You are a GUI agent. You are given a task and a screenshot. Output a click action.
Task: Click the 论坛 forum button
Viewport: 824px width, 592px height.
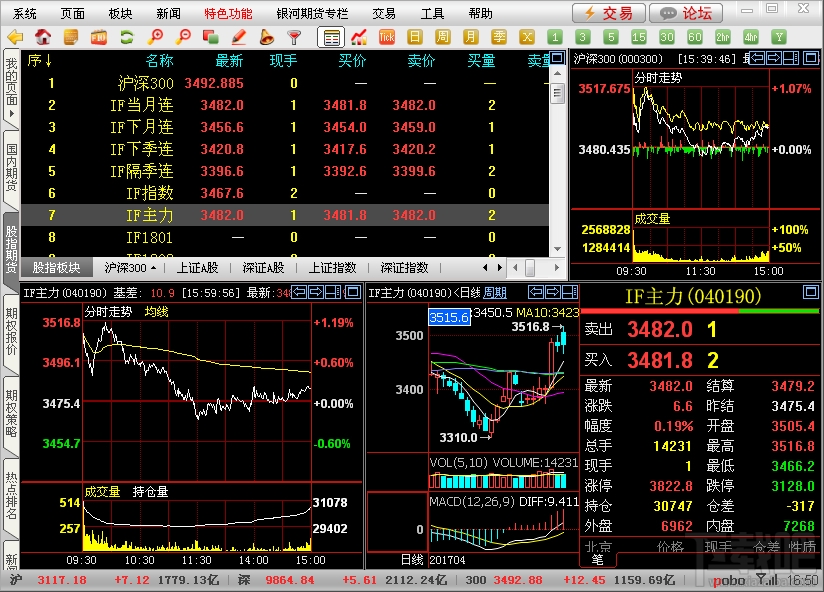point(686,13)
